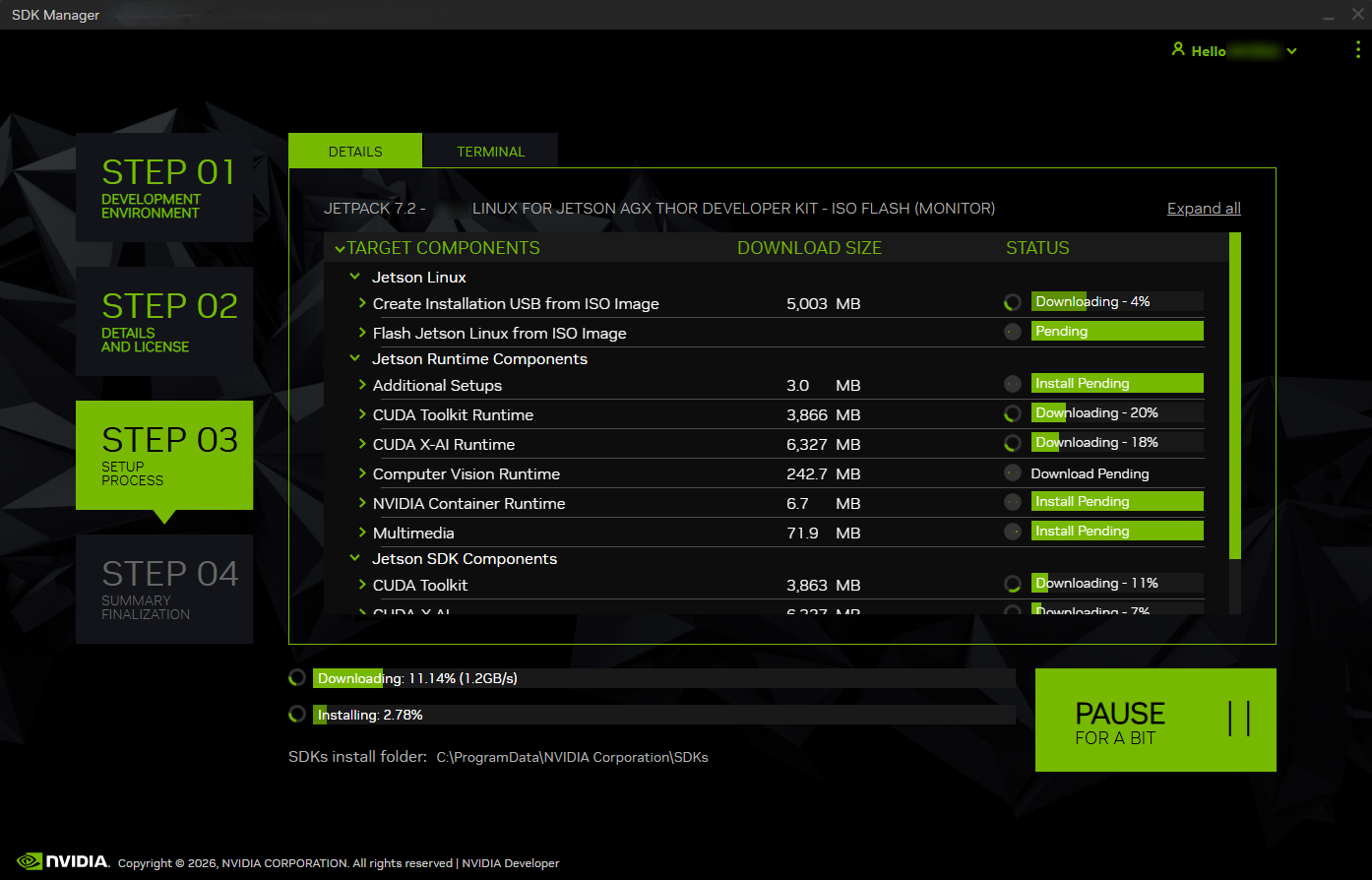Click the Downloading - 20% status bar
This screenshot has width=1372, height=880.
(1117, 413)
